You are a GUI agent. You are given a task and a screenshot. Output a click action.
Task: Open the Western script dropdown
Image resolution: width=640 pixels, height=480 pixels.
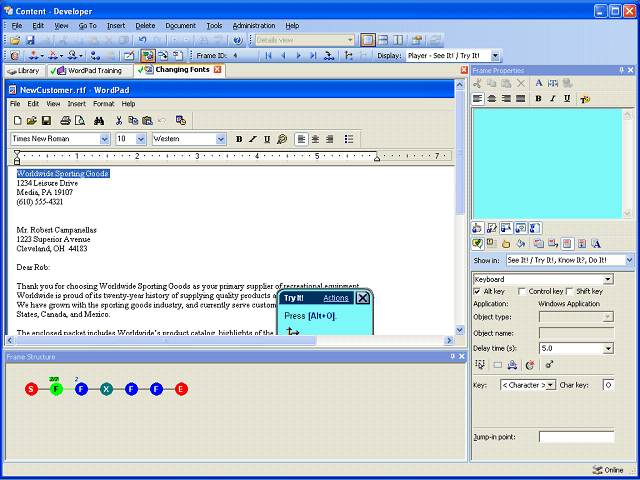tap(221, 139)
